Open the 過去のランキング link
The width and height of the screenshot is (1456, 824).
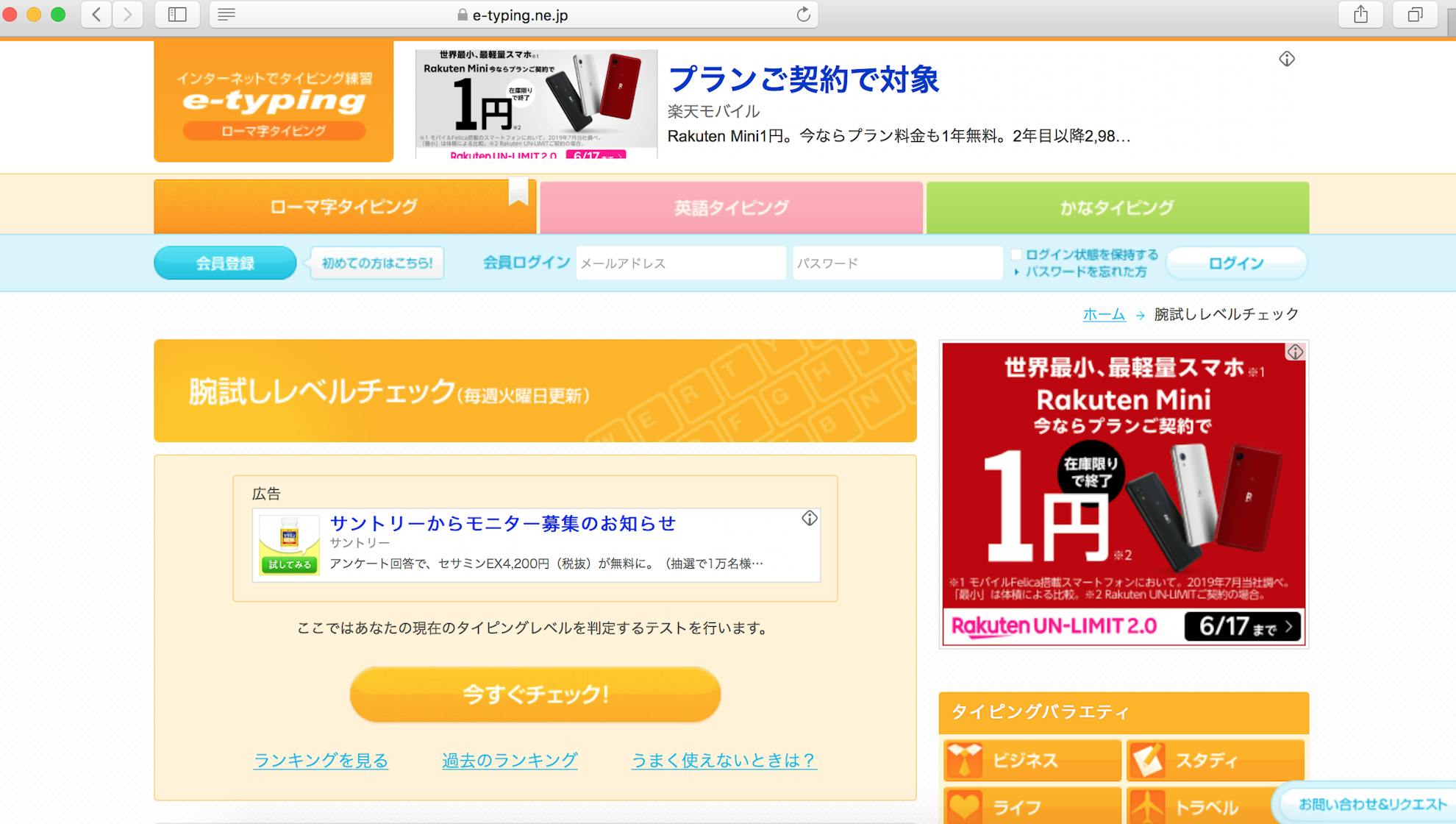tap(510, 760)
